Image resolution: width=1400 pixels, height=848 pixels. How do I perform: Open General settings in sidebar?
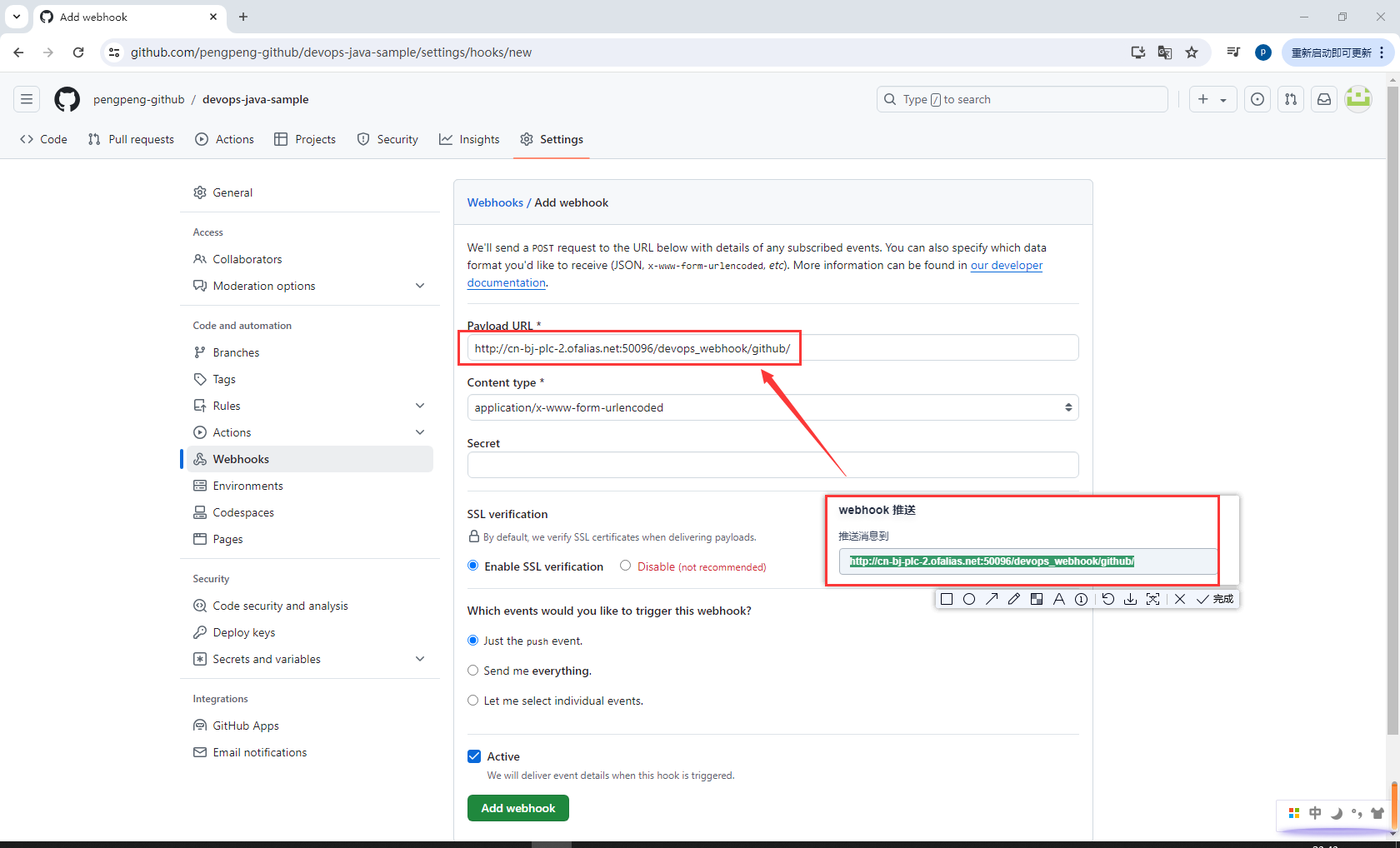coord(310,192)
